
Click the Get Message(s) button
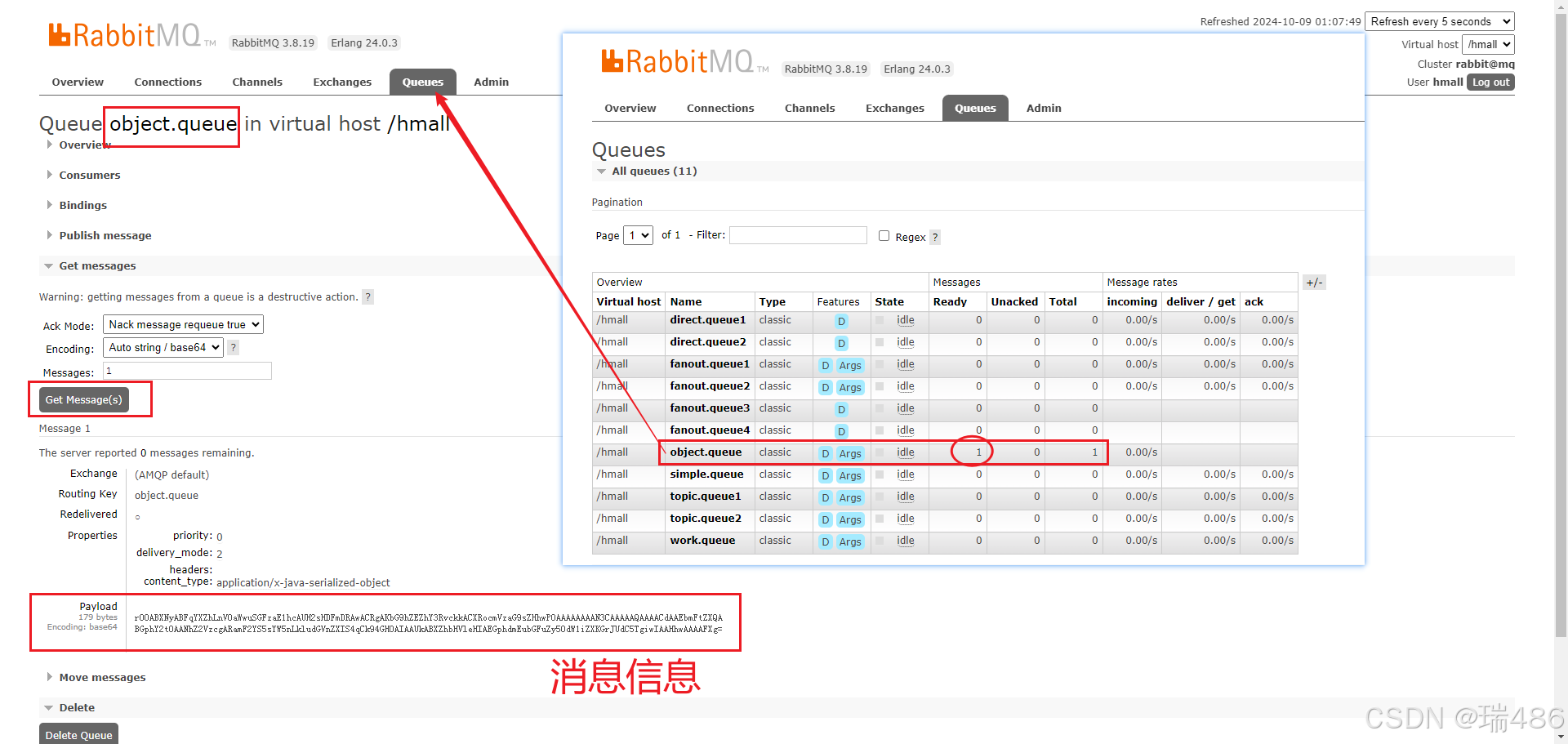click(x=84, y=400)
